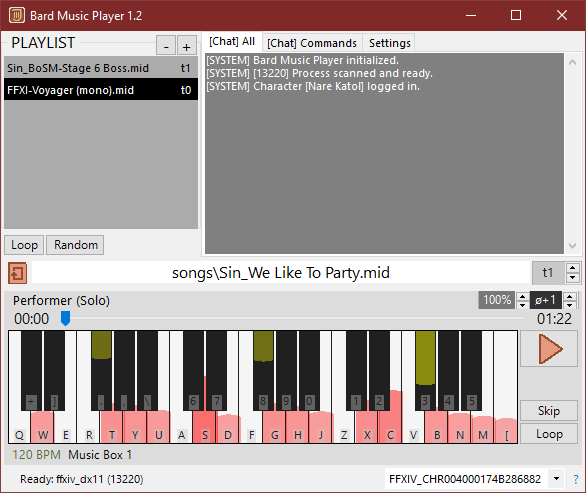This screenshot has height=493, width=586.
Task: Click the Bard Music Player app icon
Action: 16,15
